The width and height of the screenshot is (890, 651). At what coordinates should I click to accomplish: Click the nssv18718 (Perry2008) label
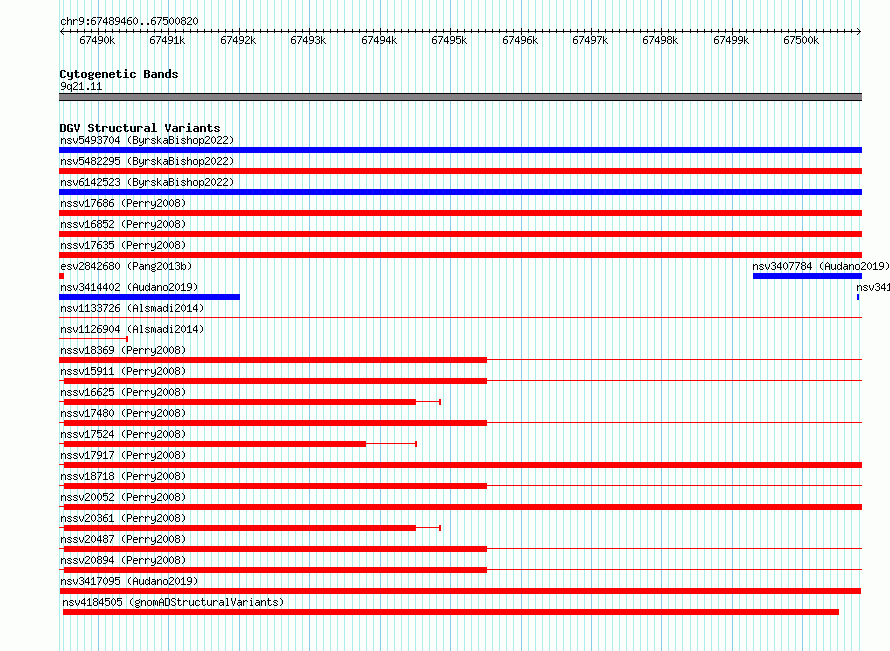[x=123, y=476]
